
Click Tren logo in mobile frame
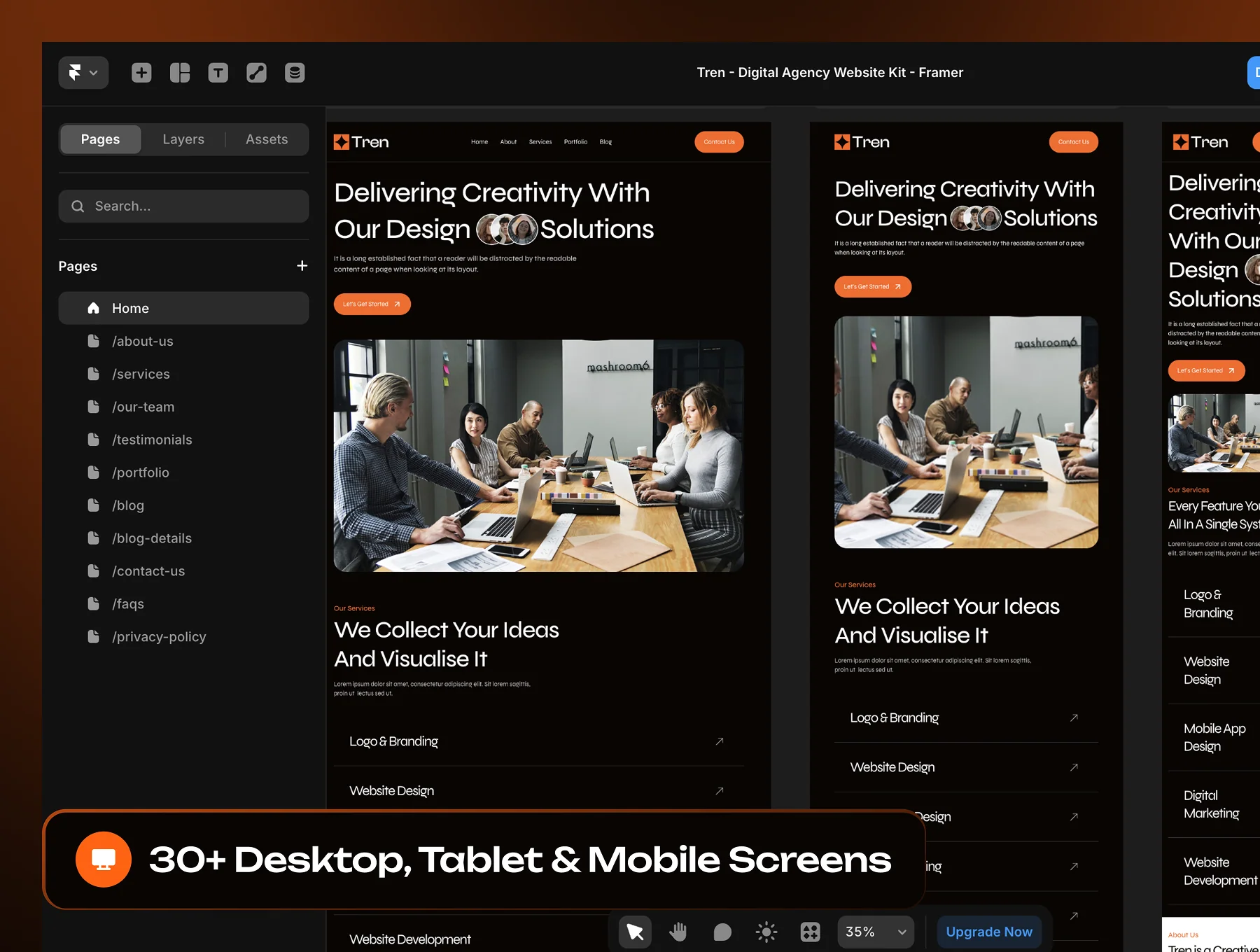pyautogui.click(x=1200, y=142)
